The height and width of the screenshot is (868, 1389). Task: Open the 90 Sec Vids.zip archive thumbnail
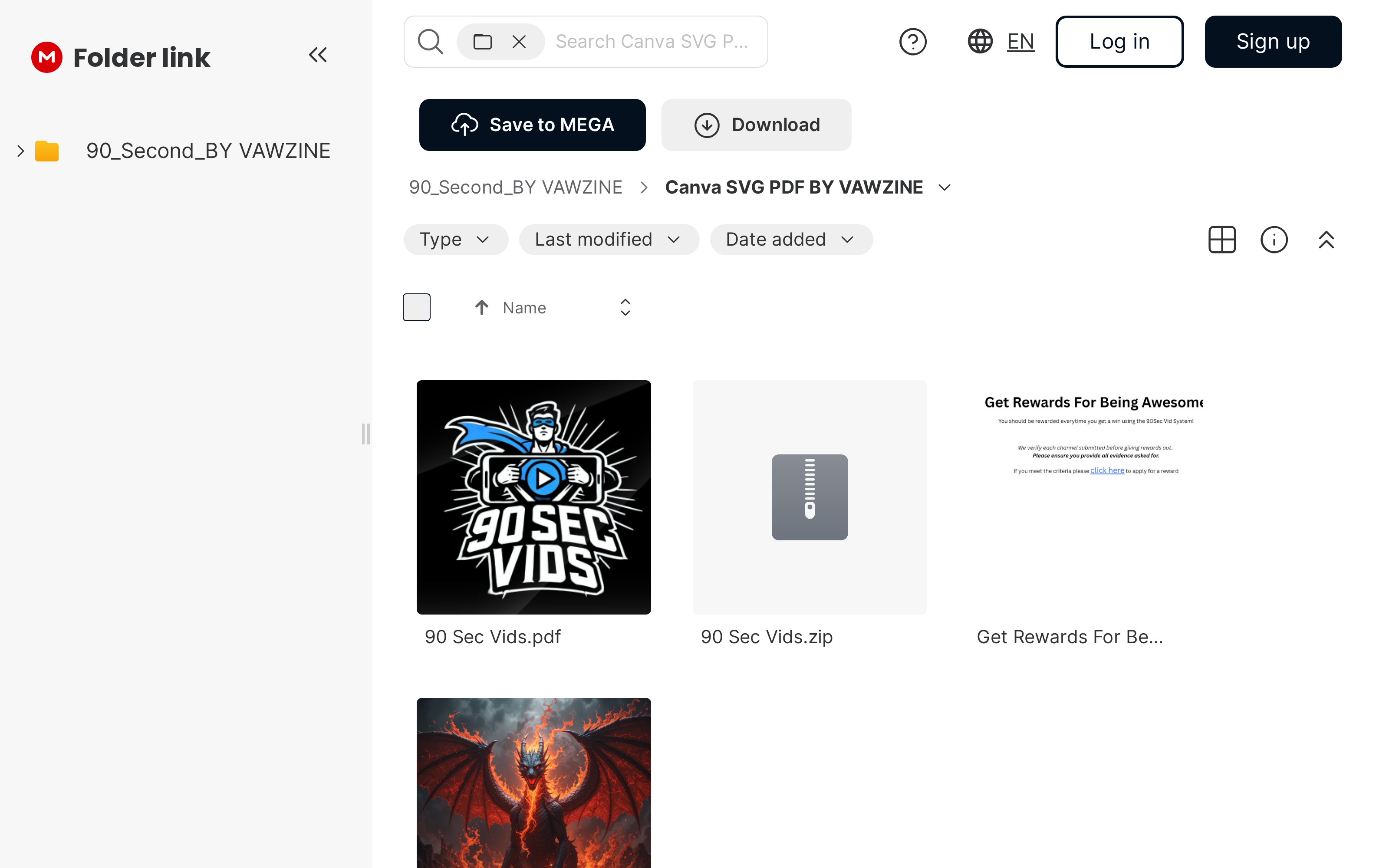point(810,497)
